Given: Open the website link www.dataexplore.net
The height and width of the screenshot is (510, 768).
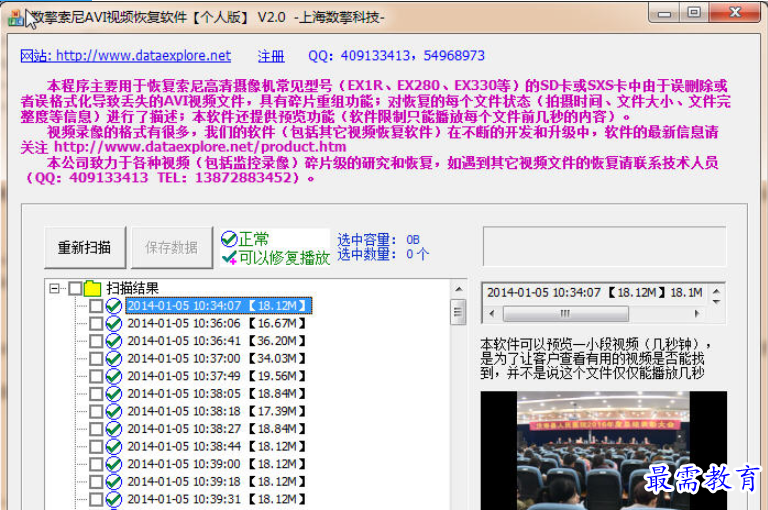Looking at the screenshot, I should [125, 56].
